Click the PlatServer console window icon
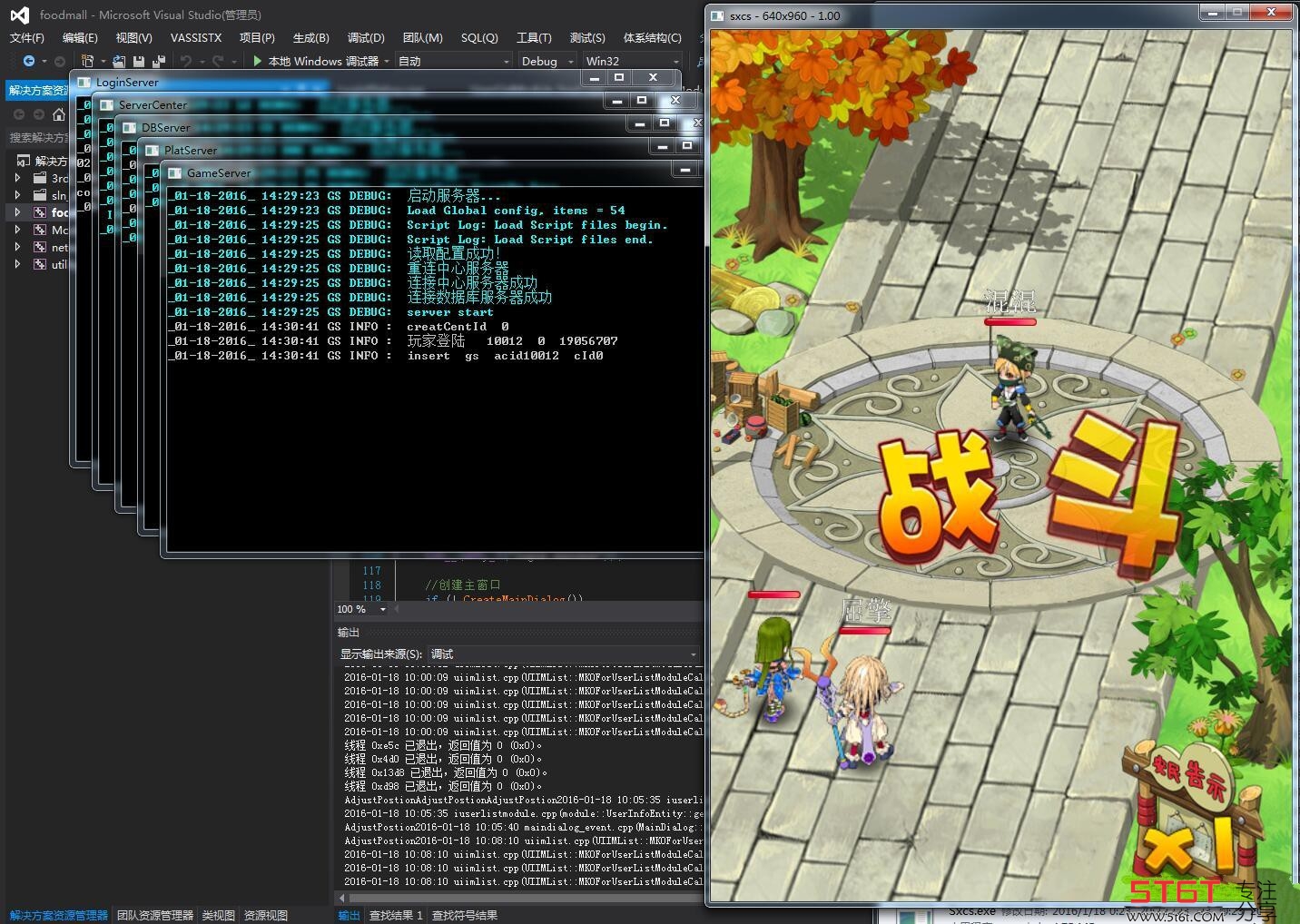This screenshot has height=924, width=1300. pyautogui.click(x=152, y=150)
